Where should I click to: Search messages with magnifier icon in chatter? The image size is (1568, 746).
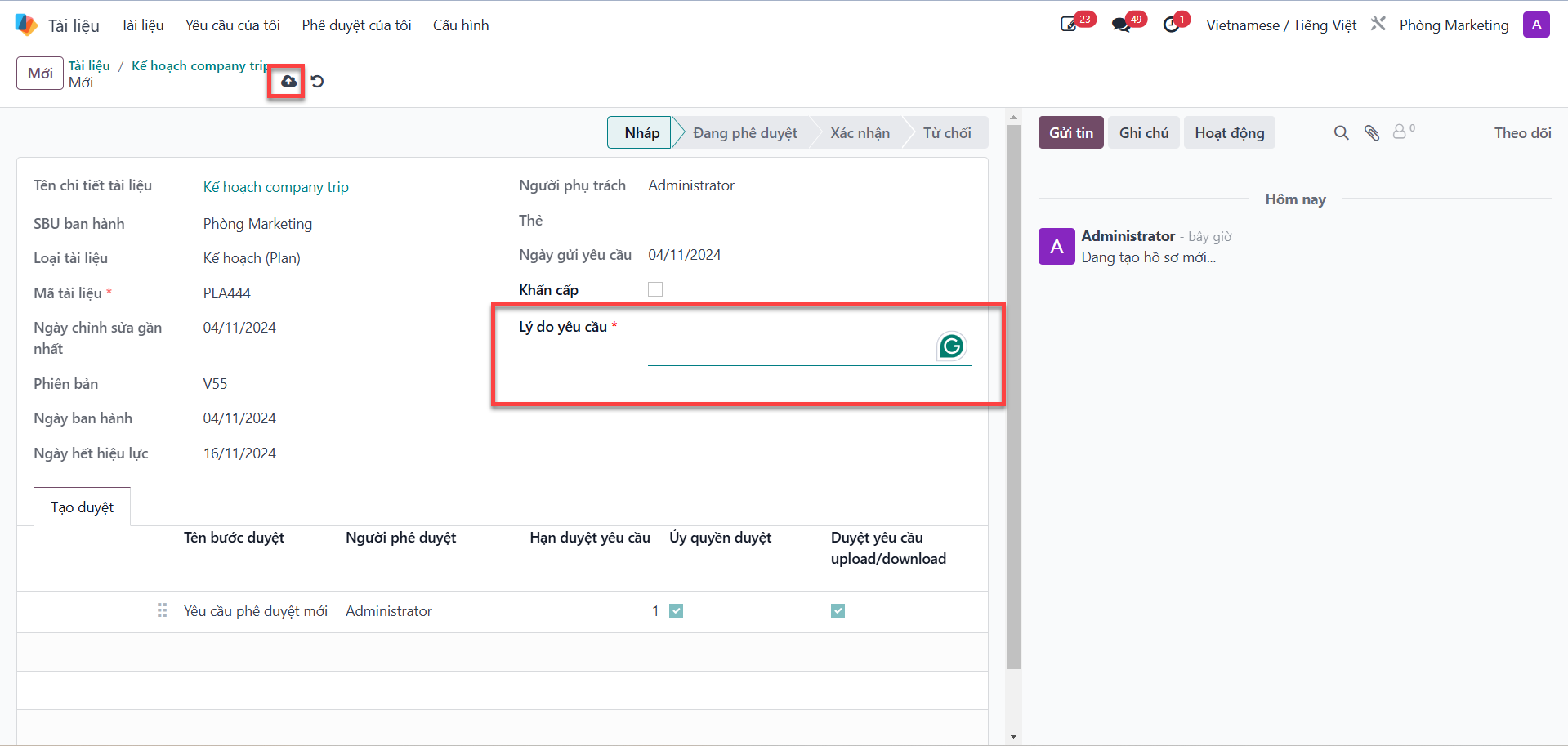point(1342,132)
